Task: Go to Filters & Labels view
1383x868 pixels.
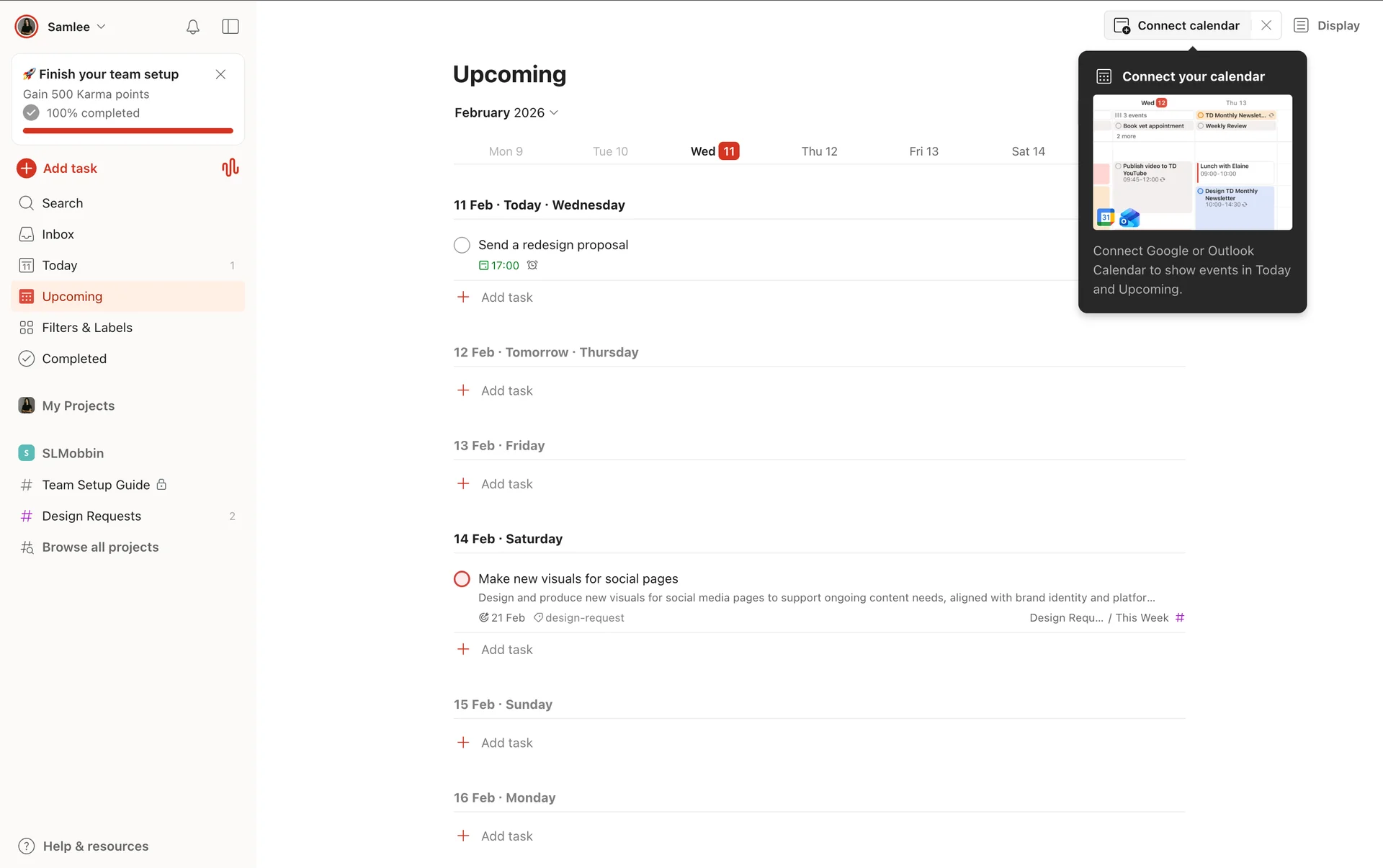Action: (87, 328)
